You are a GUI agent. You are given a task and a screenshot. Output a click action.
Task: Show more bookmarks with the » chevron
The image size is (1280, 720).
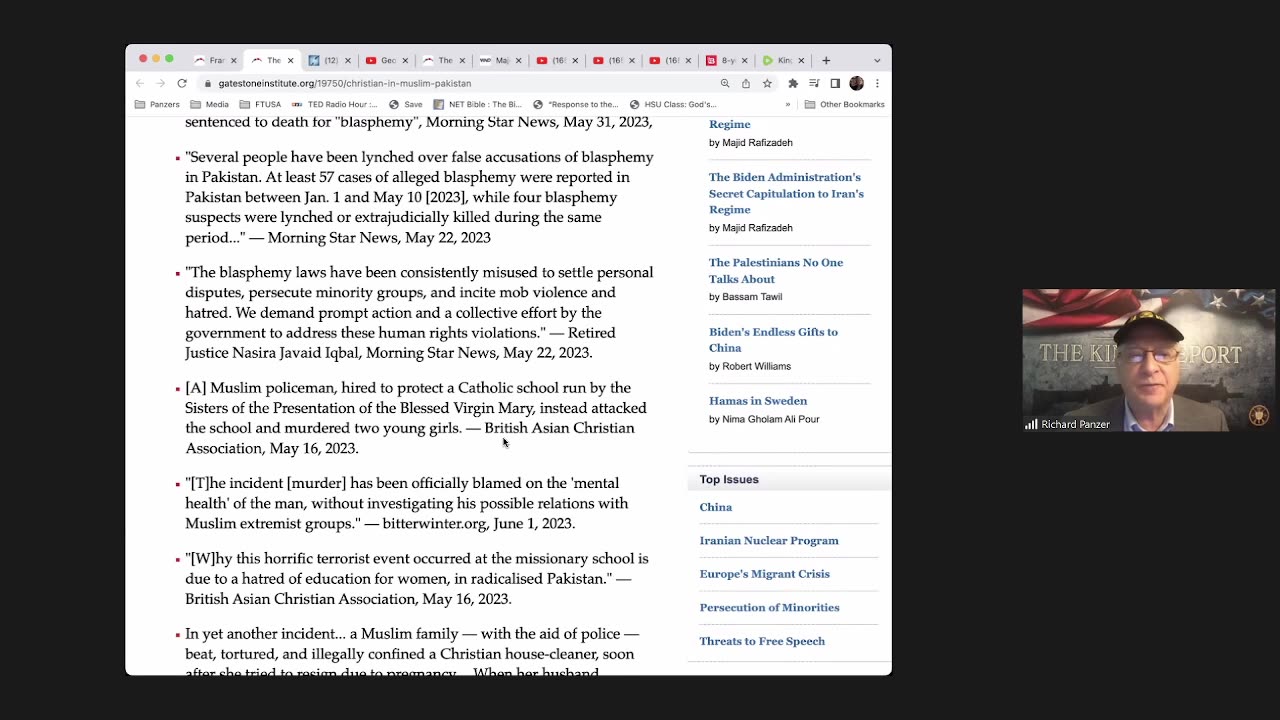click(x=788, y=104)
